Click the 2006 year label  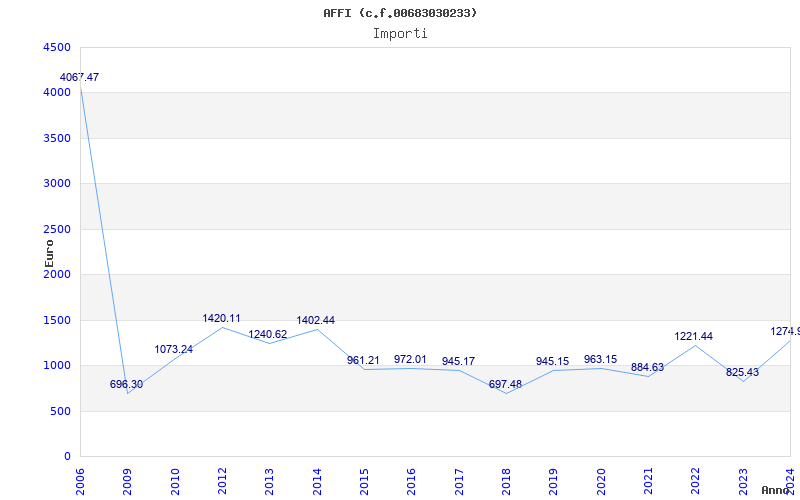click(80, 482)
